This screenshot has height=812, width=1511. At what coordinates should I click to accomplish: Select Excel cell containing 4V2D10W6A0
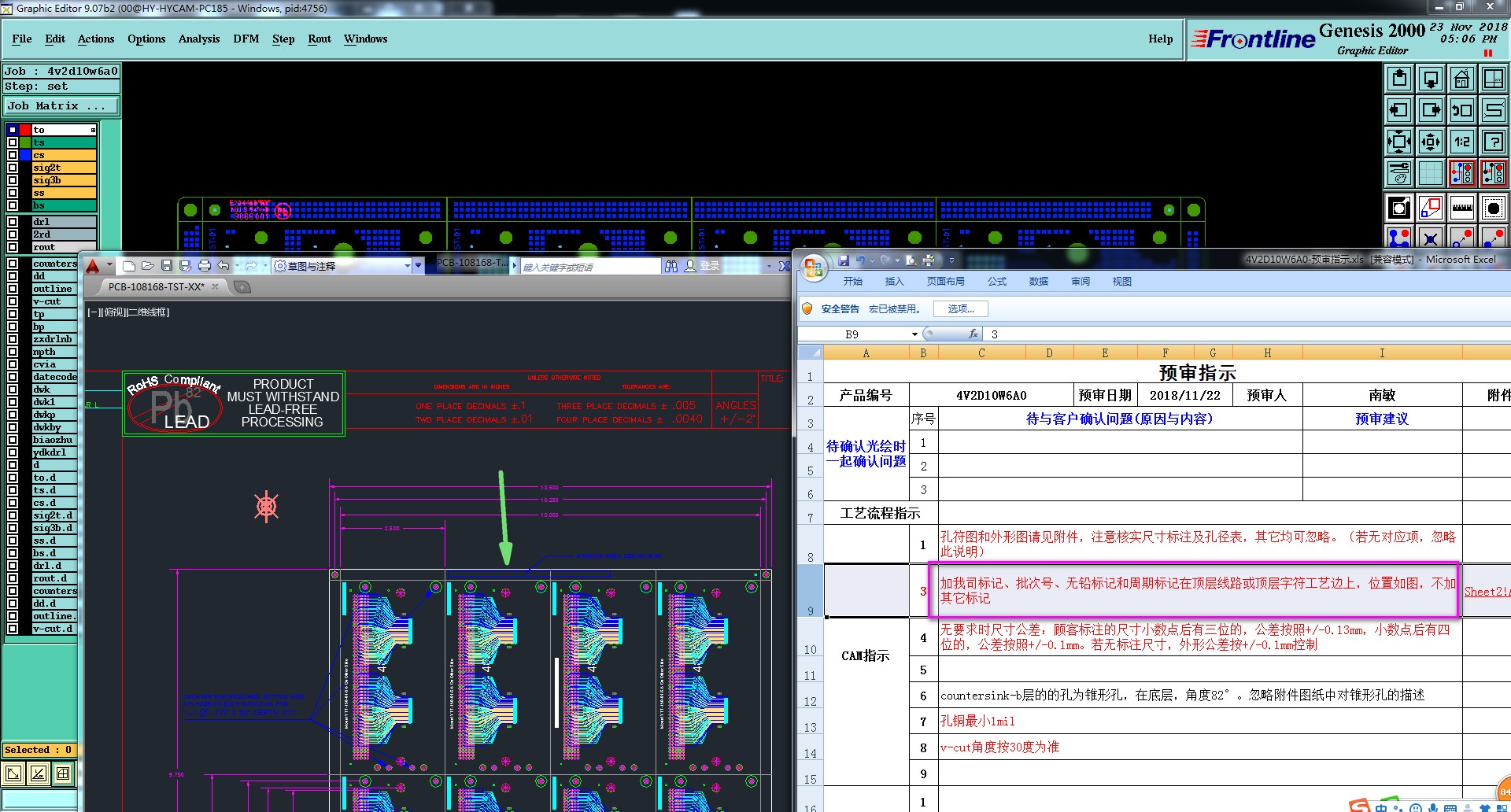tap(992, 395)
